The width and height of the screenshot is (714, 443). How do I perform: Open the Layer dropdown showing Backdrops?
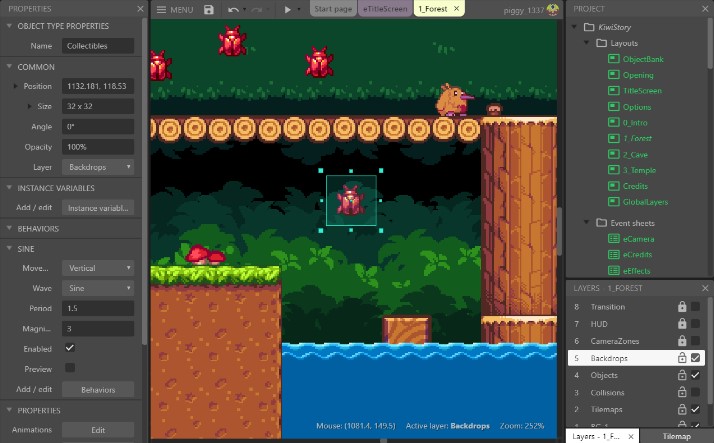click(98, 167)
